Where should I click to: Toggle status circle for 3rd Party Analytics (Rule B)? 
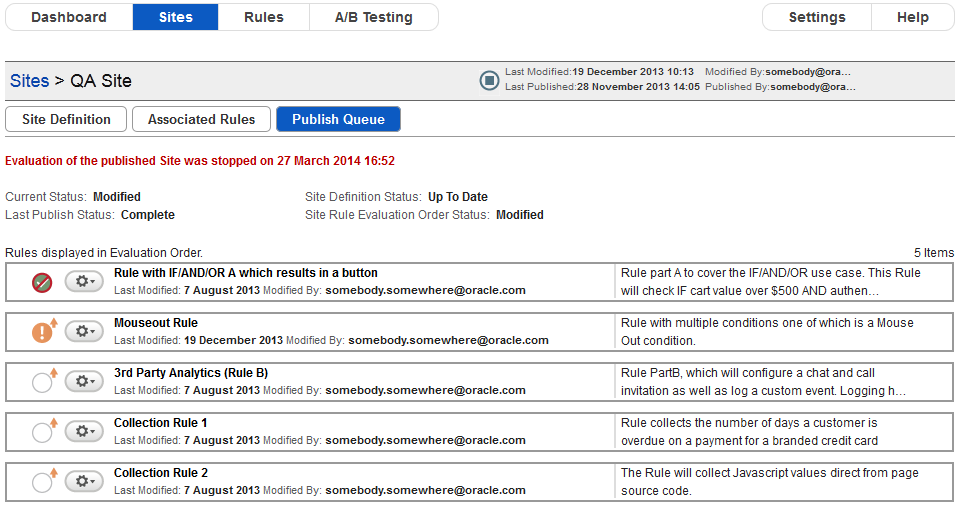[42, 383]
